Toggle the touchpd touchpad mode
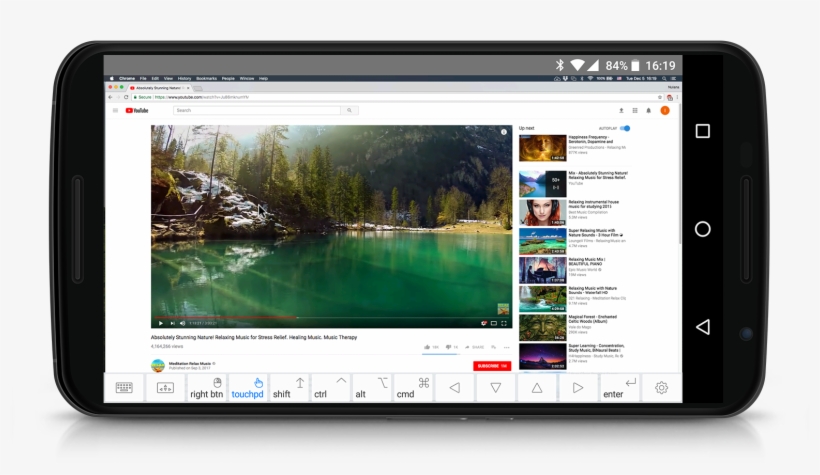 [x=247, y=388]
